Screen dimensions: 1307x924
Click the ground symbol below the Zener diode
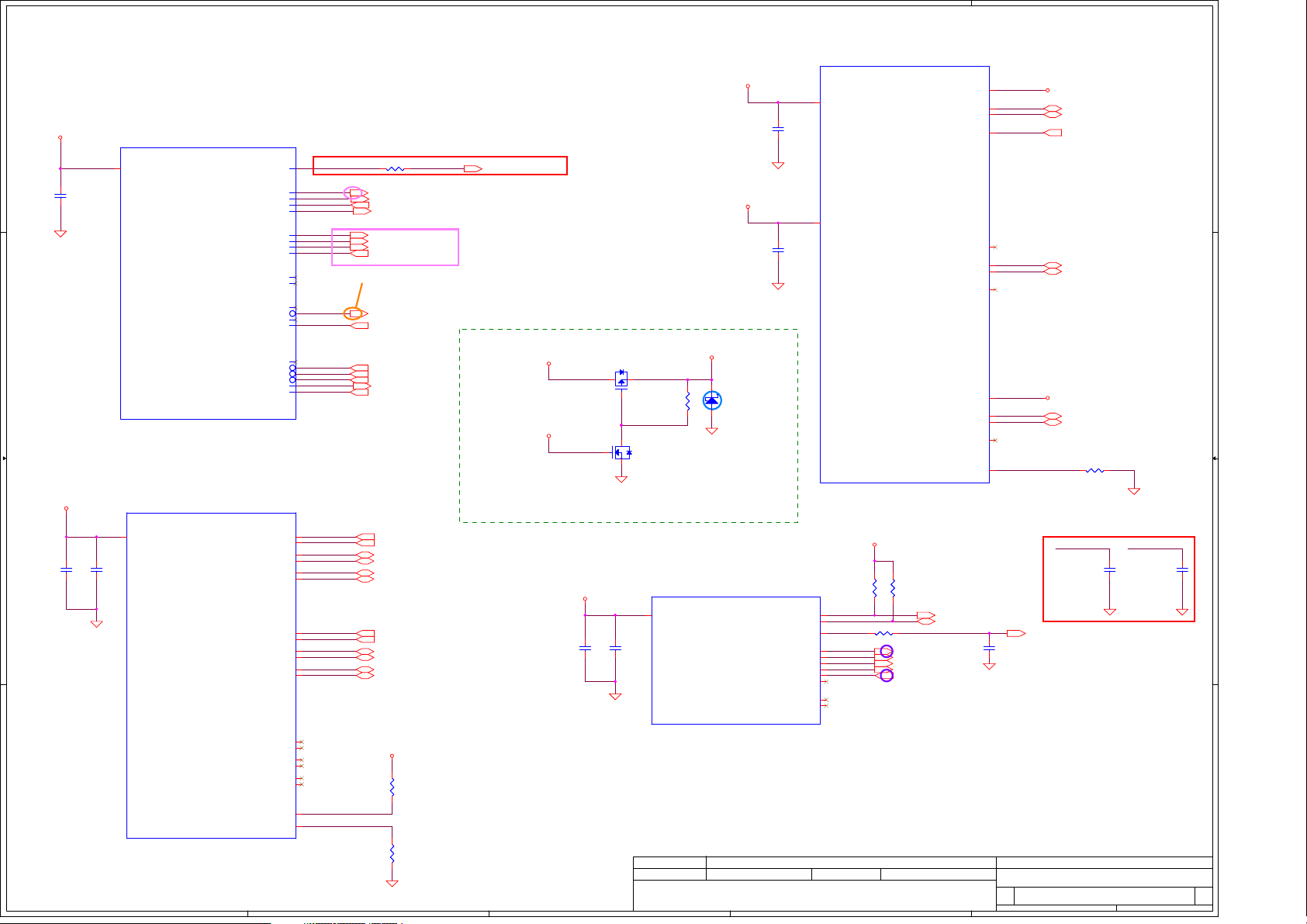[x=711, y=431]
